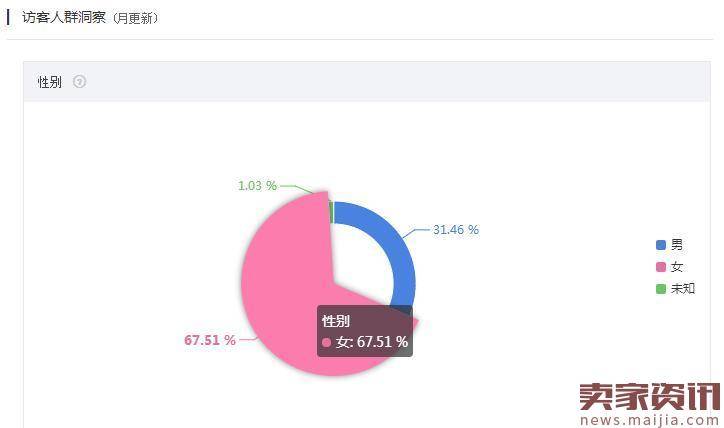The width and height of the screenshot is (724, 428).
Task: Click the 31.46 % data label
Action: click(x=456, y=230)
